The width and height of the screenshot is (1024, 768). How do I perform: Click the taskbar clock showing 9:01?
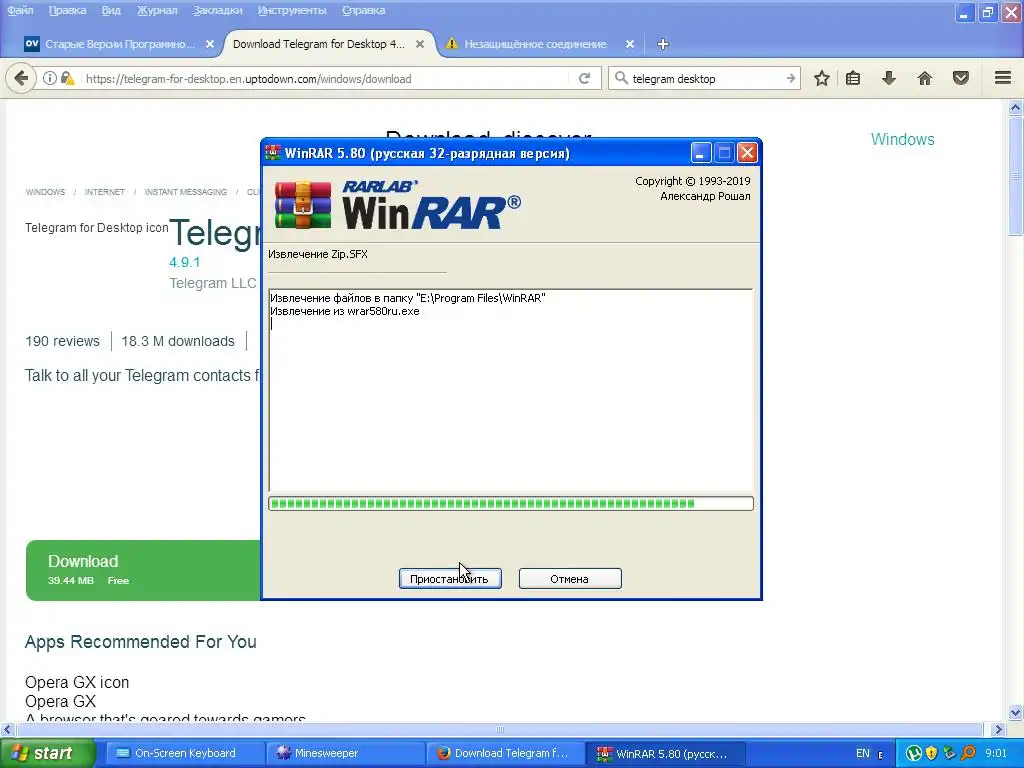tap(996, 753)
